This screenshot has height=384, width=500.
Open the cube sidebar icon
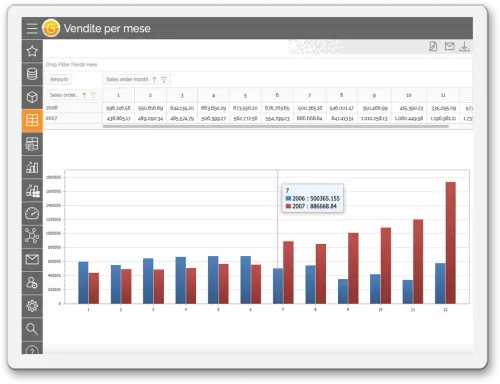click(32, 97)
